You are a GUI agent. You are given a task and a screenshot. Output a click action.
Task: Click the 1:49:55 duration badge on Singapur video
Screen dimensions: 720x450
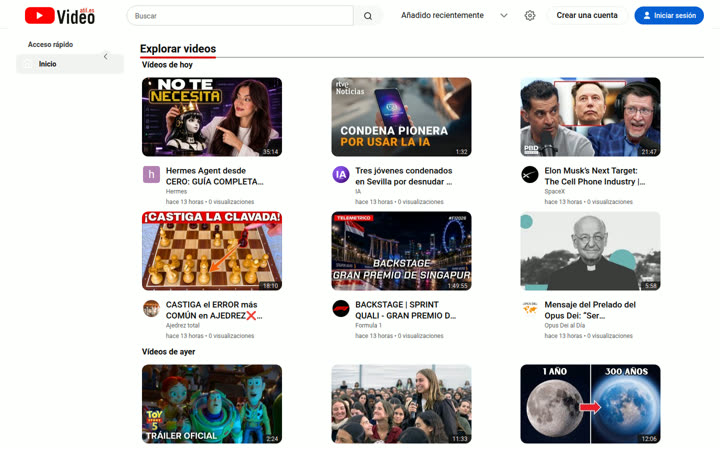[x=457, y=286]
